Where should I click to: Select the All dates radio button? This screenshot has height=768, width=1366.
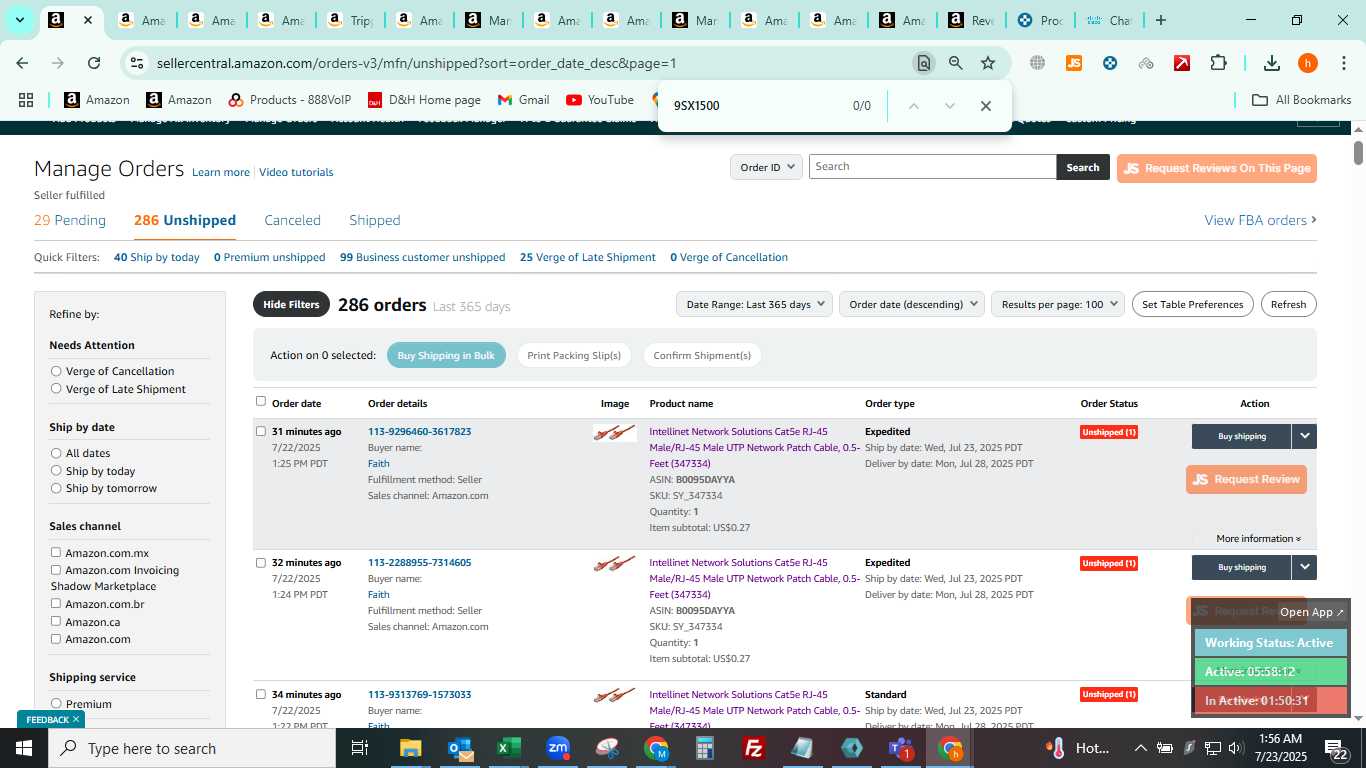pyautogui.click(x=56, y=453)
